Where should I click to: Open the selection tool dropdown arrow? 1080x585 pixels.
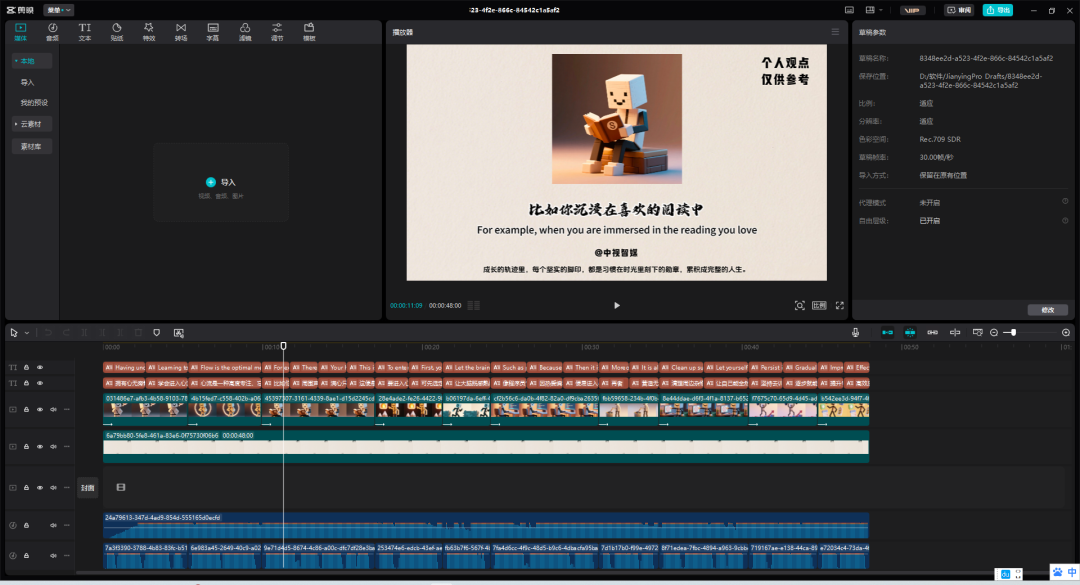[x=27, y=332]
